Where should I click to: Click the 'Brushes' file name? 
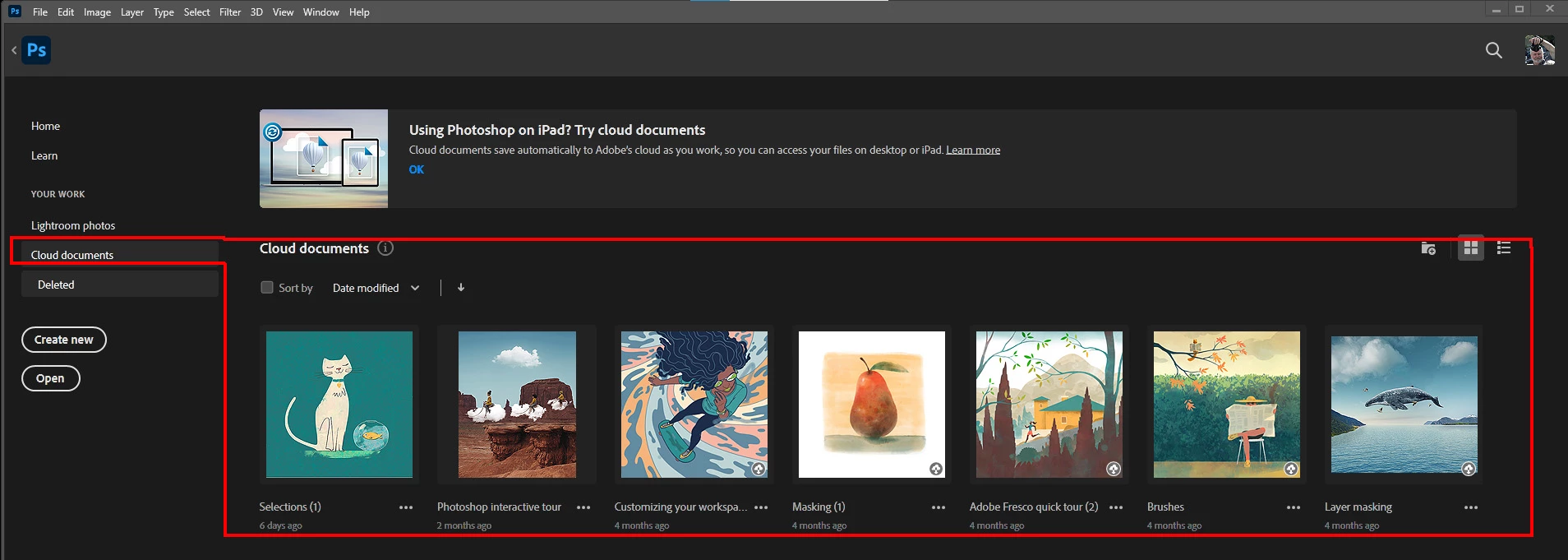click(1165, 507)
